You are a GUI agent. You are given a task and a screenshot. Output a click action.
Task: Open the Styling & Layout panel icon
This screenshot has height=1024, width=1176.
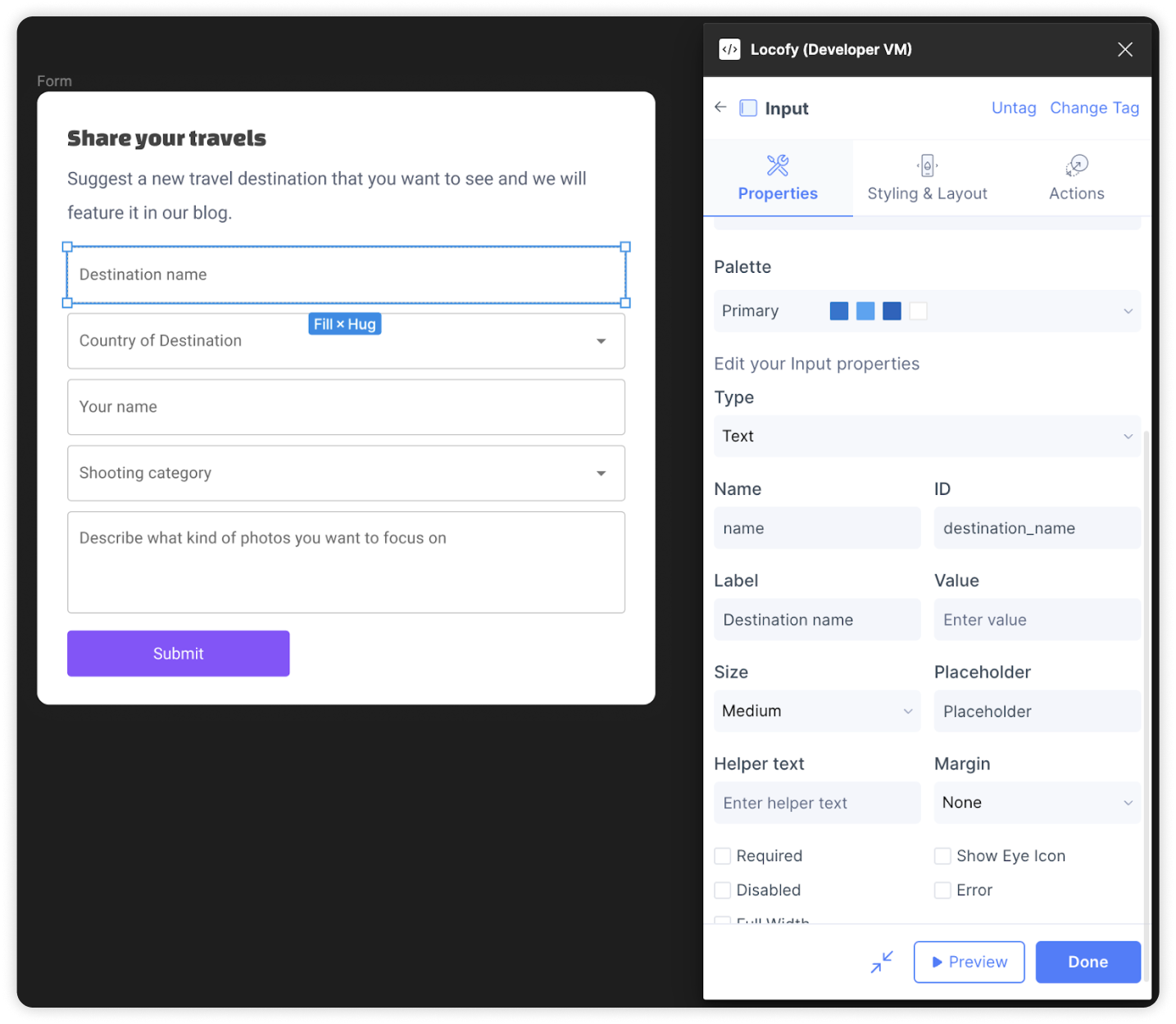coord(927,165)
